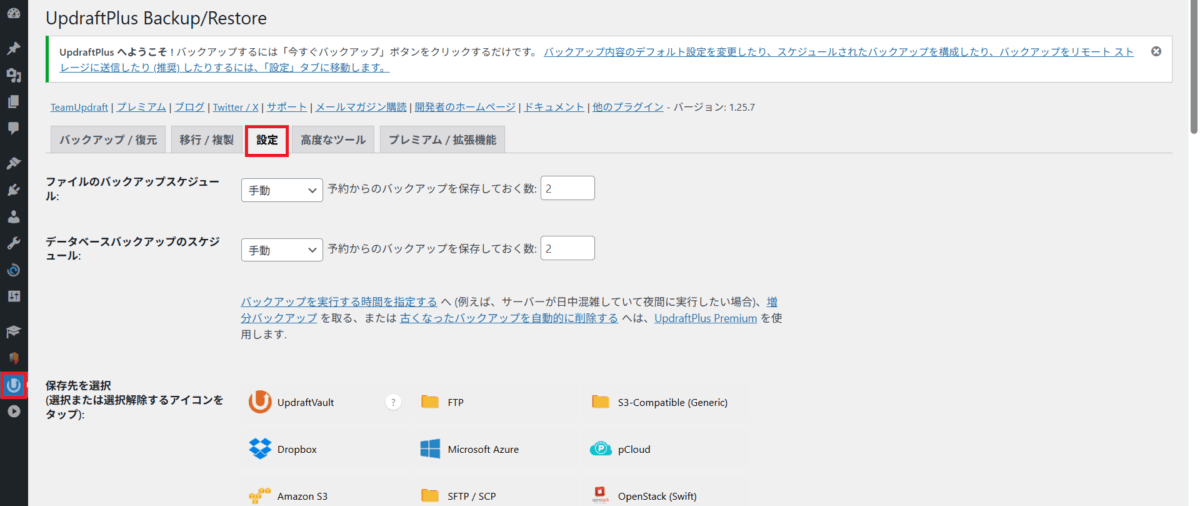Switch to 移行 / 複製 tab
Image resolution: width=1200 pixels, height=506 pixels.
point(206,140)
